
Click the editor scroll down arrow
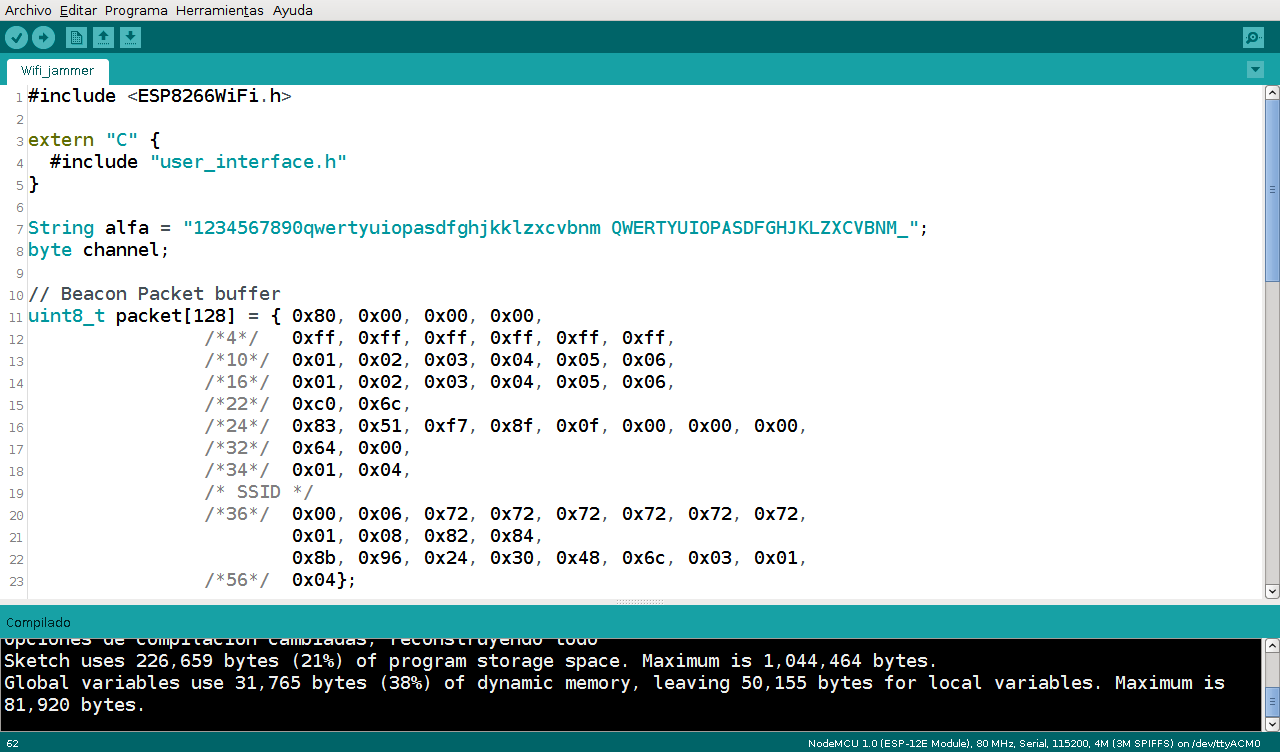click(x=1272, y=591)
